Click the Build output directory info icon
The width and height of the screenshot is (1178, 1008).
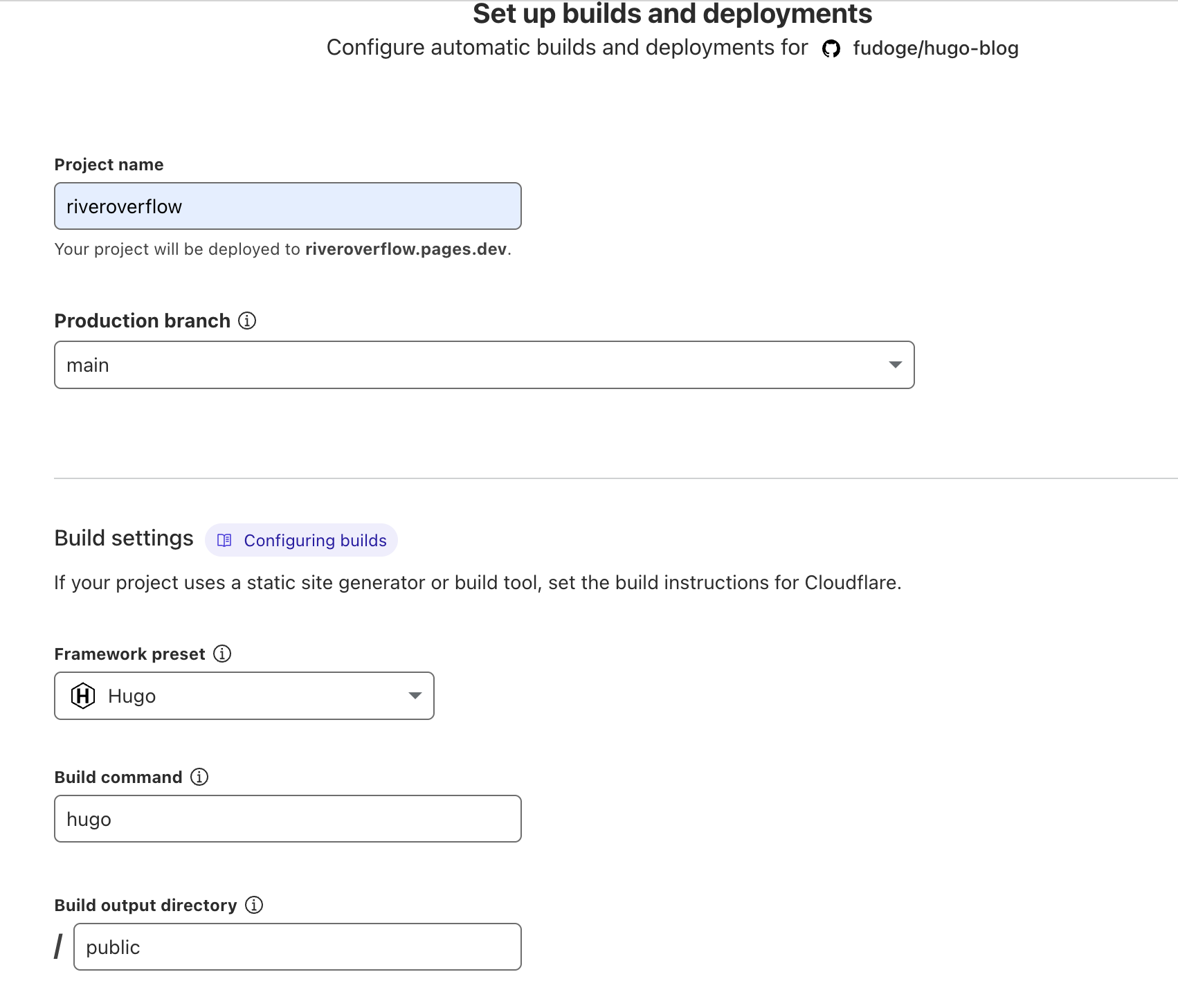[254, 905]
